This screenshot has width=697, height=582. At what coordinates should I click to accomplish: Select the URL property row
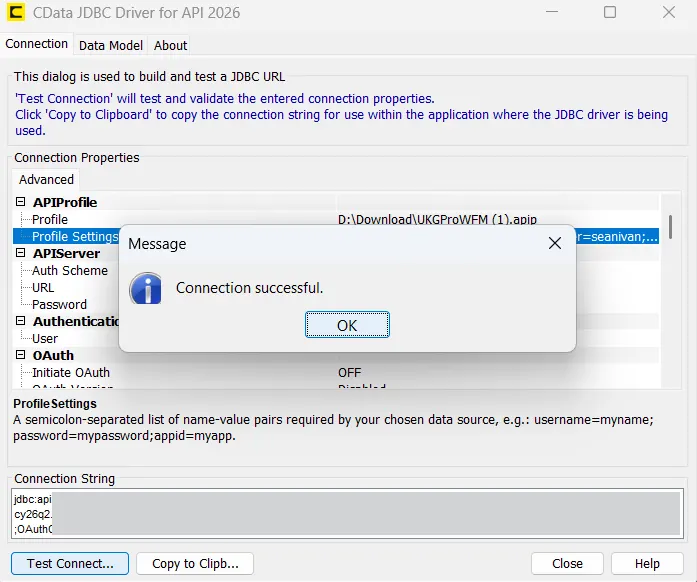(43, 288)
